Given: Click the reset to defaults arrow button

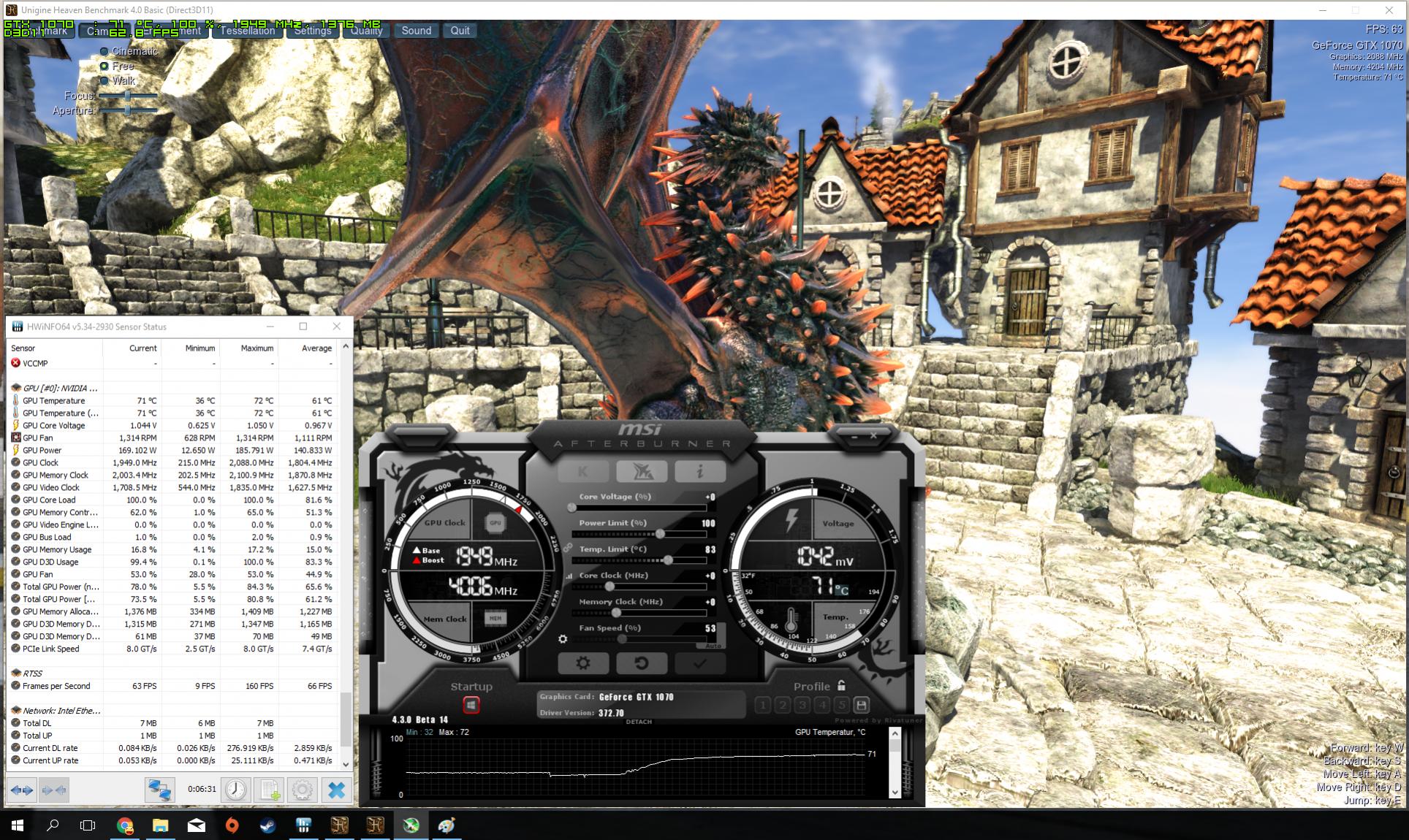Looking at the screenshot, I should 641,663.
